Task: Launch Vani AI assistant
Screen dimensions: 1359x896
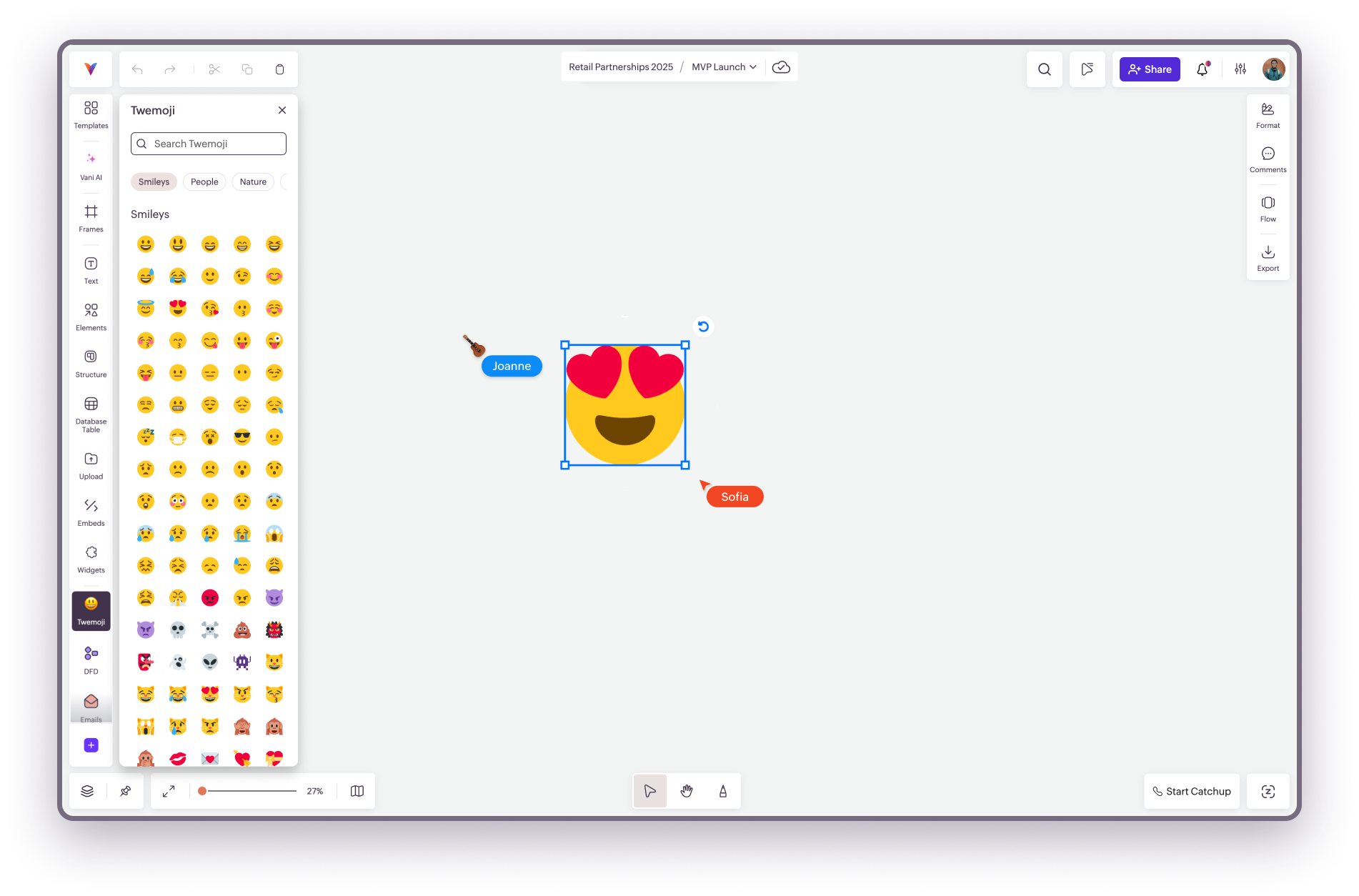Action: tap(91, 166)
